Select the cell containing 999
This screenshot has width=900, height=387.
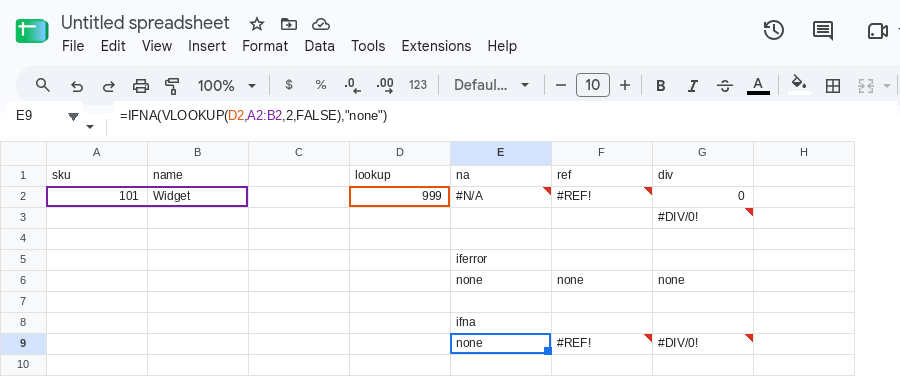point(400,196)
